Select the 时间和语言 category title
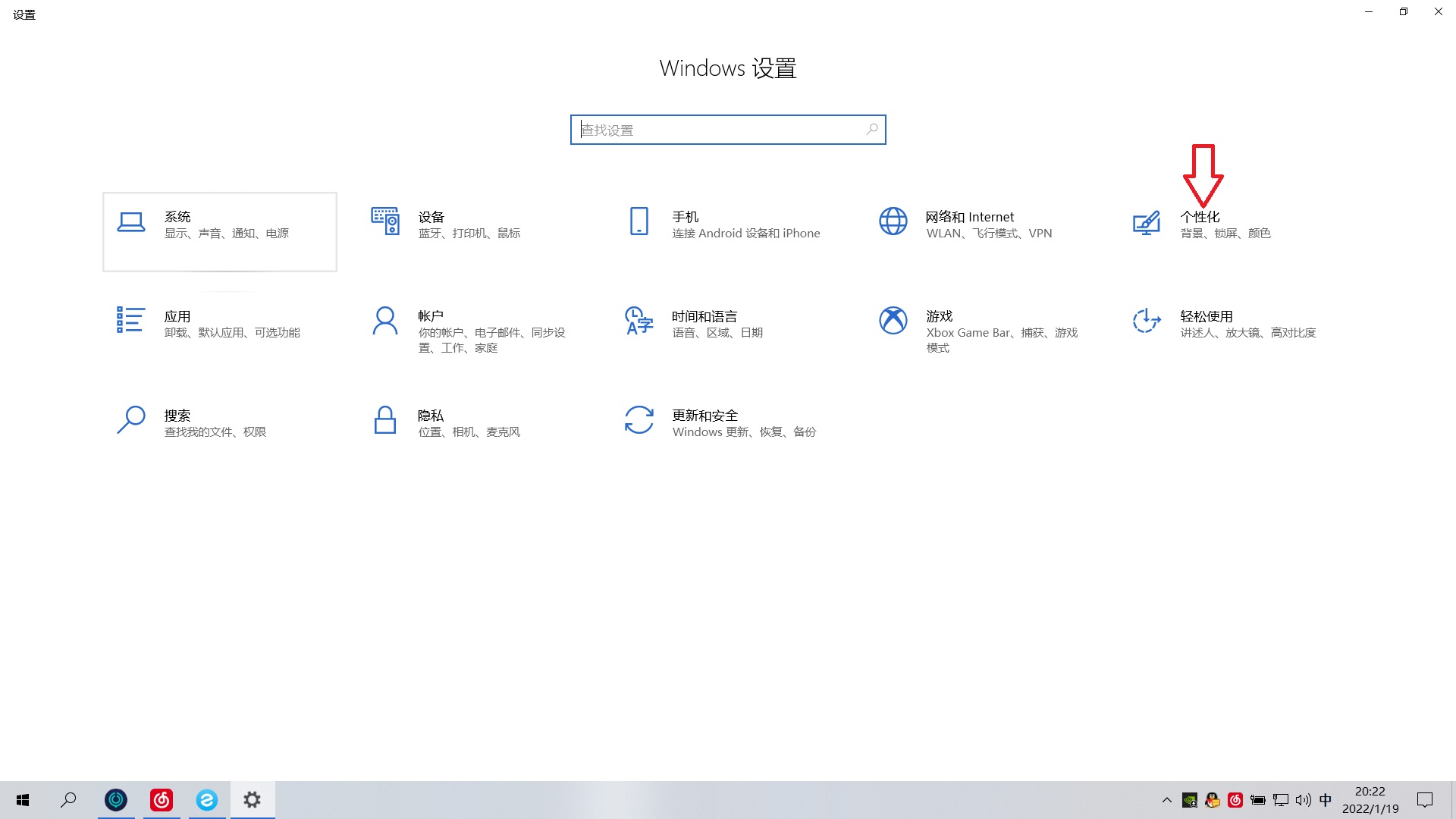 [x=704, y=316]
